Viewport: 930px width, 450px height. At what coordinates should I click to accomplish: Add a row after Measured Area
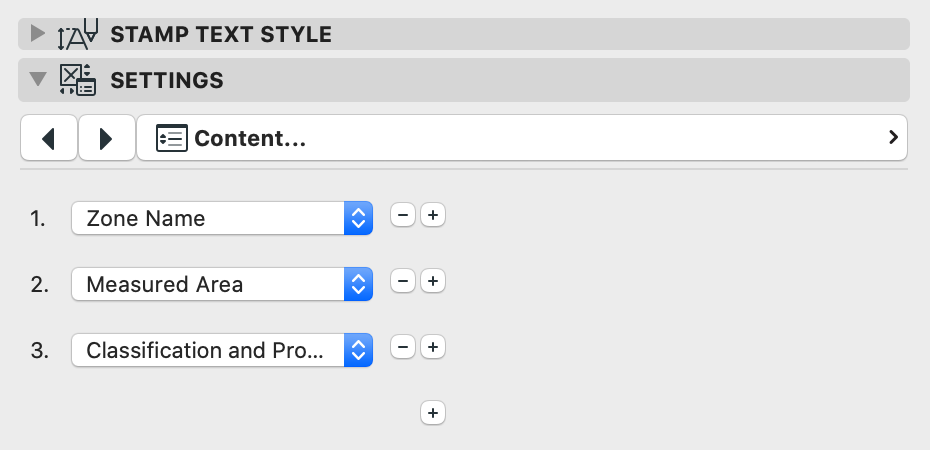tap(432, 282)
